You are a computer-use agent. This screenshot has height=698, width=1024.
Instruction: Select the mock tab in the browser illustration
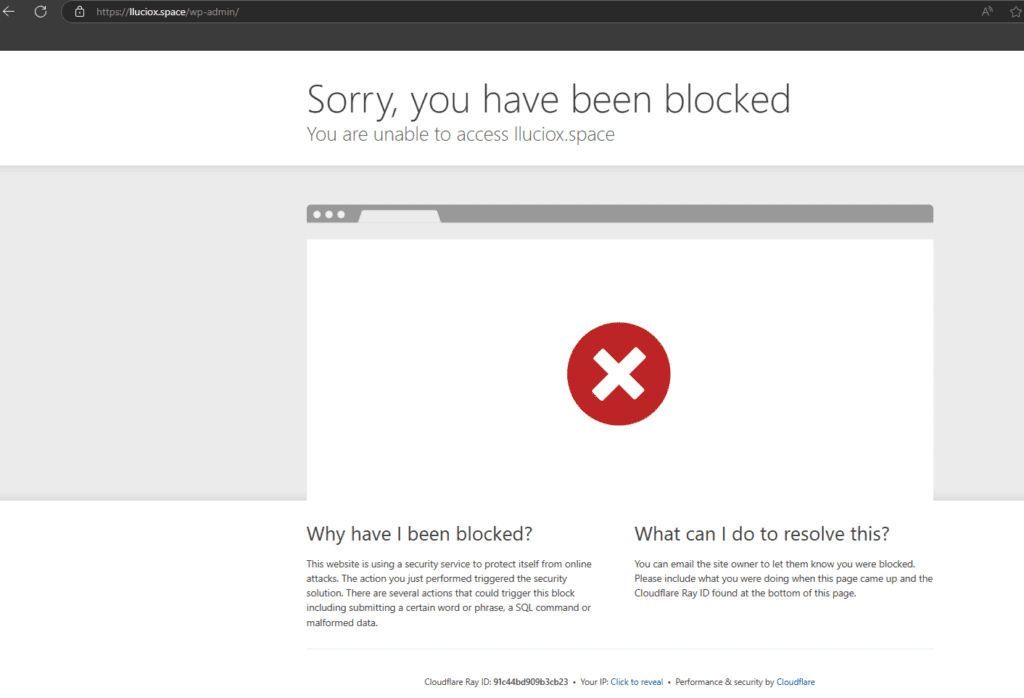coord(399,216)
